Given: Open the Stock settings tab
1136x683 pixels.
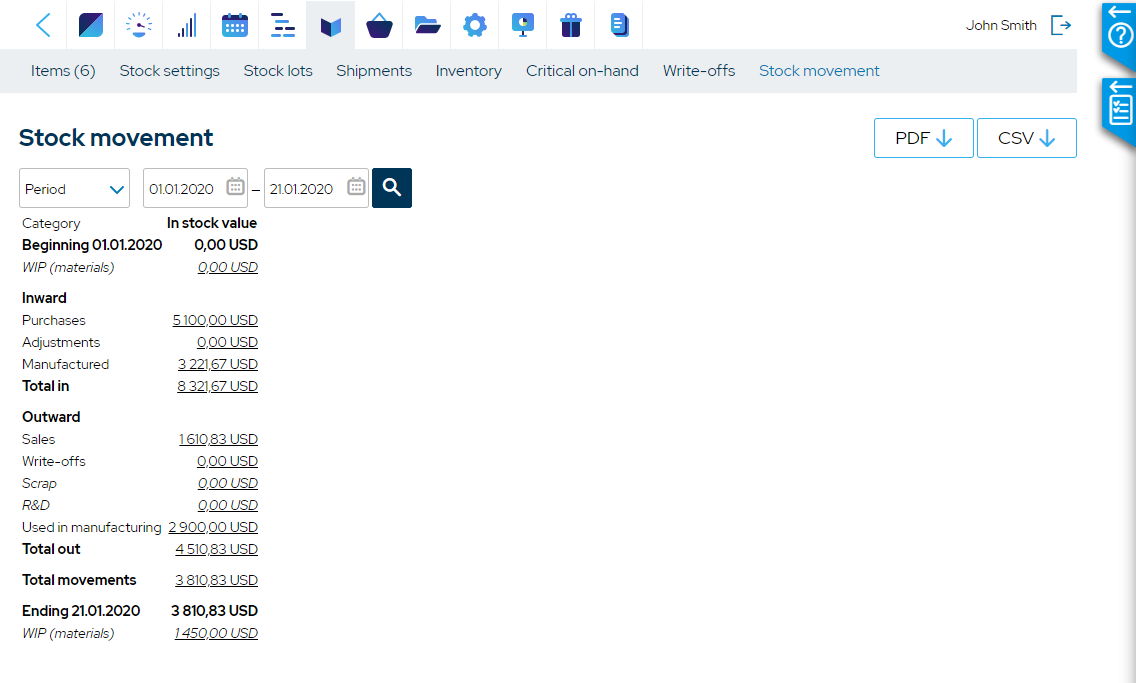Looking at the screenshot, I should 170,71.
